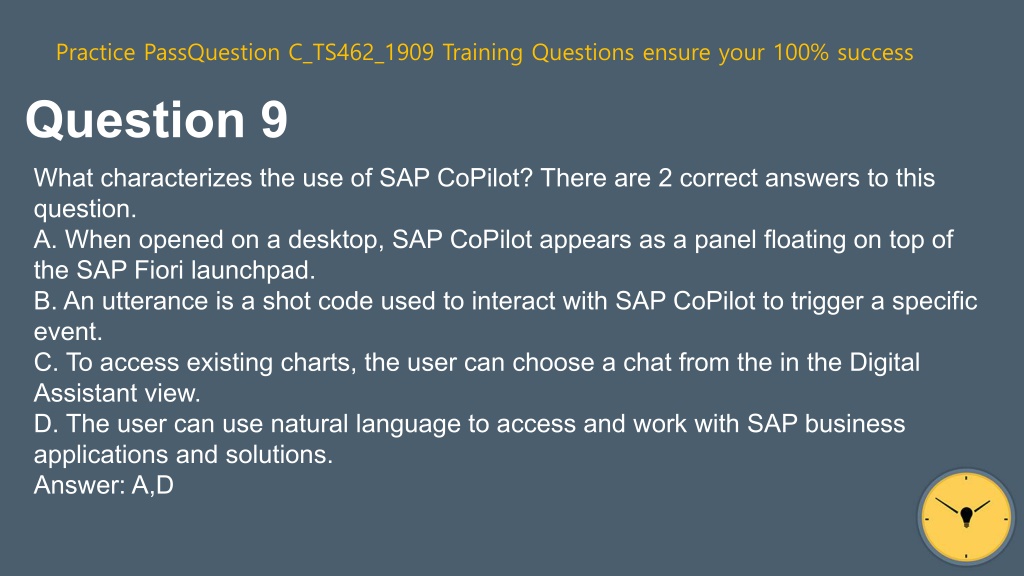
Task: Click the number 9 in the heading
Action: tap(274, 120)
